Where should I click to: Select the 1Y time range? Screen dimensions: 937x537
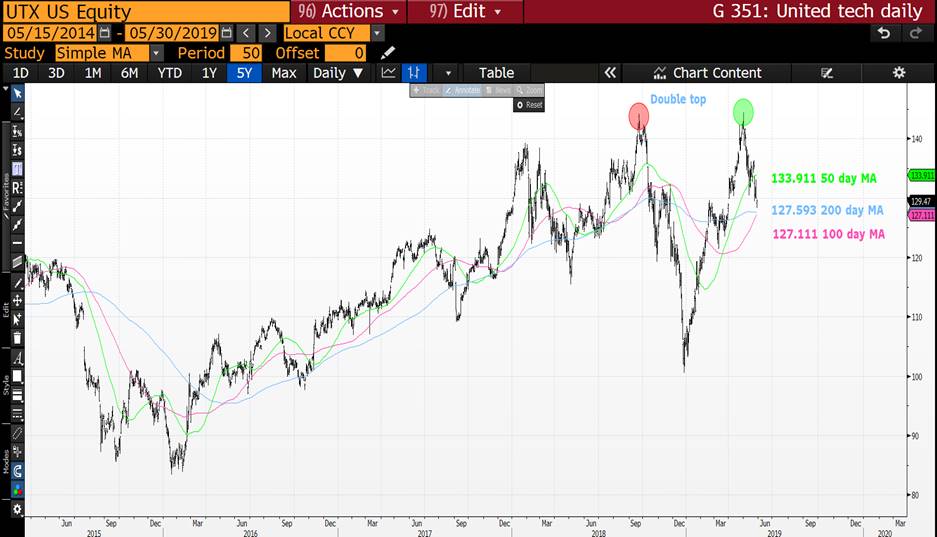click(x=209, y=73)
